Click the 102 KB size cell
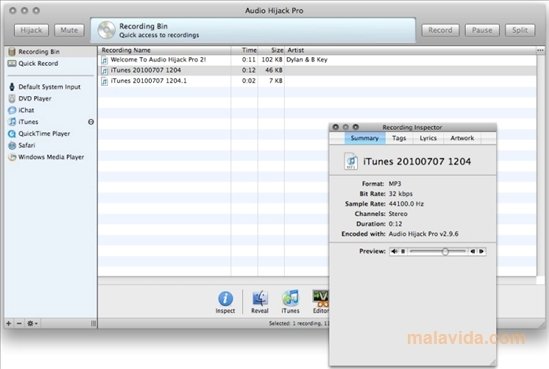 pos(272,60)
